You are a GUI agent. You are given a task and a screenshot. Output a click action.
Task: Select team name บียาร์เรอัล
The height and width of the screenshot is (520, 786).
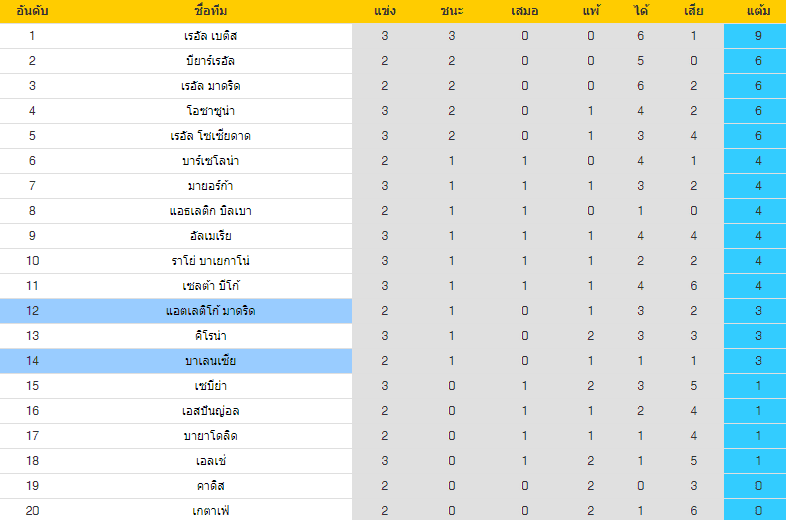click(211, 61)
